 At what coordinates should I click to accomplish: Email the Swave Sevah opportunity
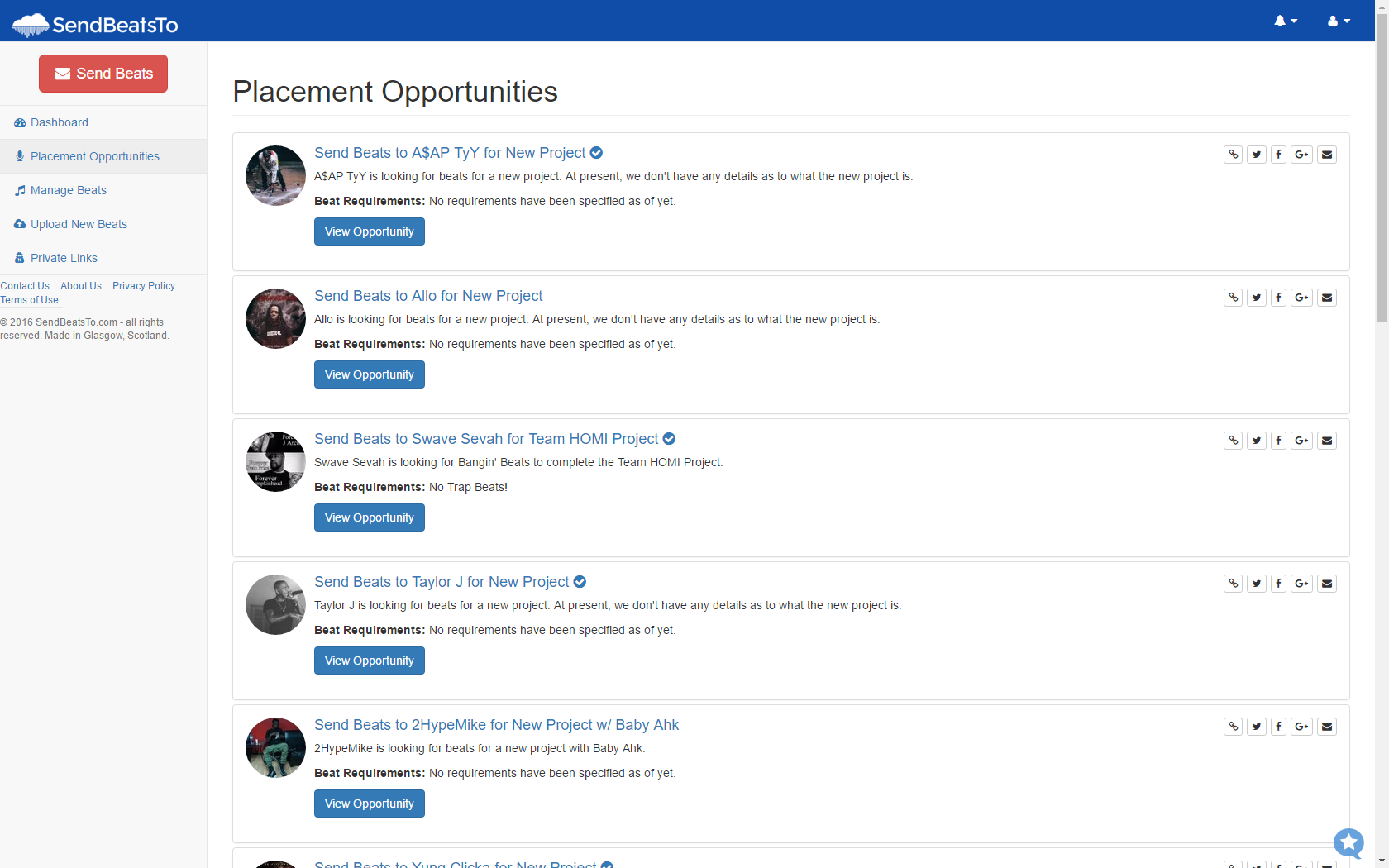(1327, 441)
